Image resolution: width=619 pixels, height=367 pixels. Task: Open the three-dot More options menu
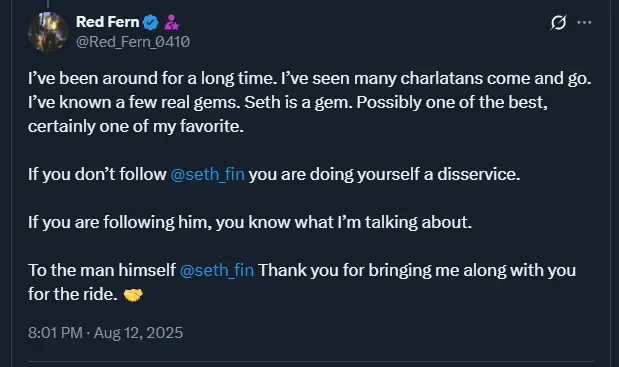[x=584, y=22]
